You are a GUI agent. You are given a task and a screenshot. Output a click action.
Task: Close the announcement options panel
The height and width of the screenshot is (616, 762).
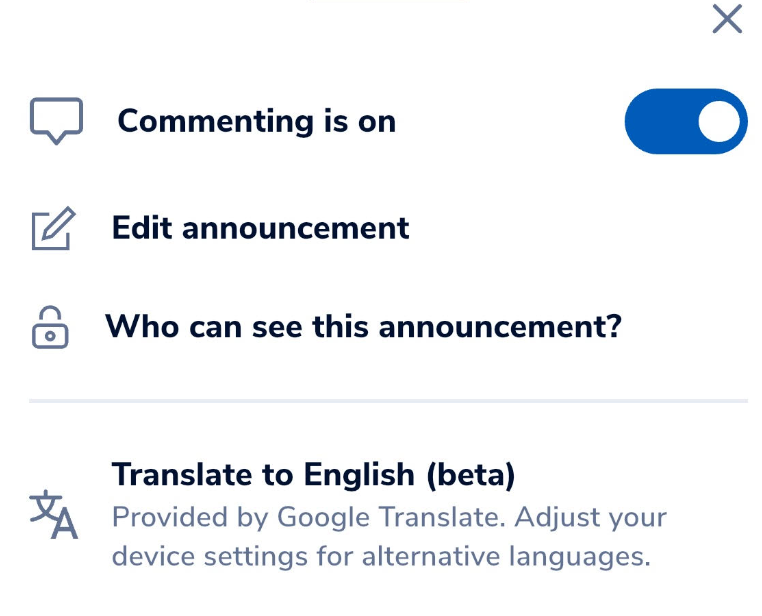pyautogui.click(x=727, y=19)
